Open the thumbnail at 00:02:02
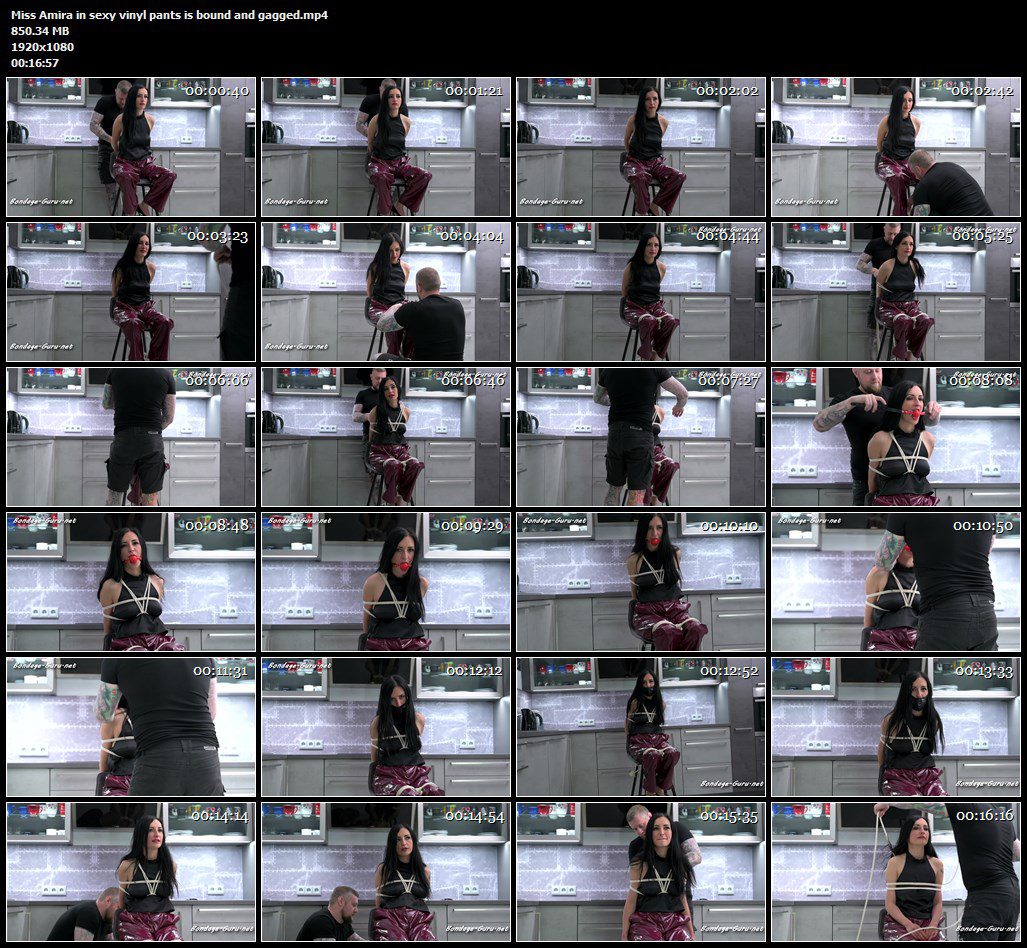This screenshot has width=1027, height=948. [641, 147]
